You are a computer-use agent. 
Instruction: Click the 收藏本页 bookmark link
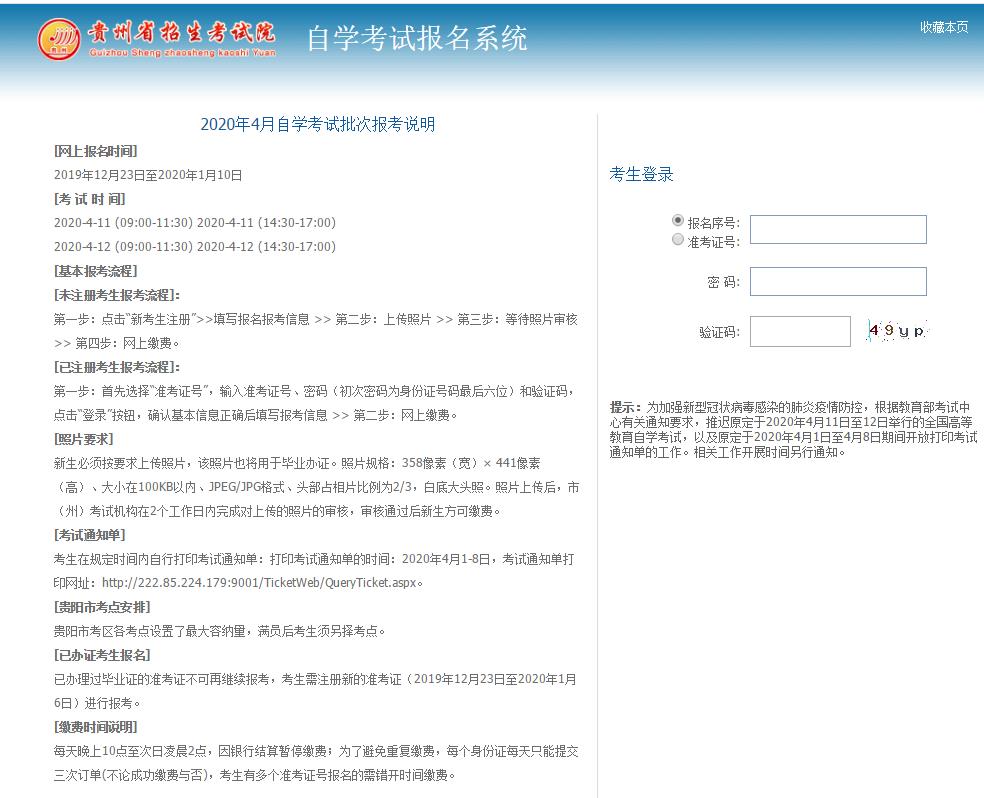[x=943, y=27]
